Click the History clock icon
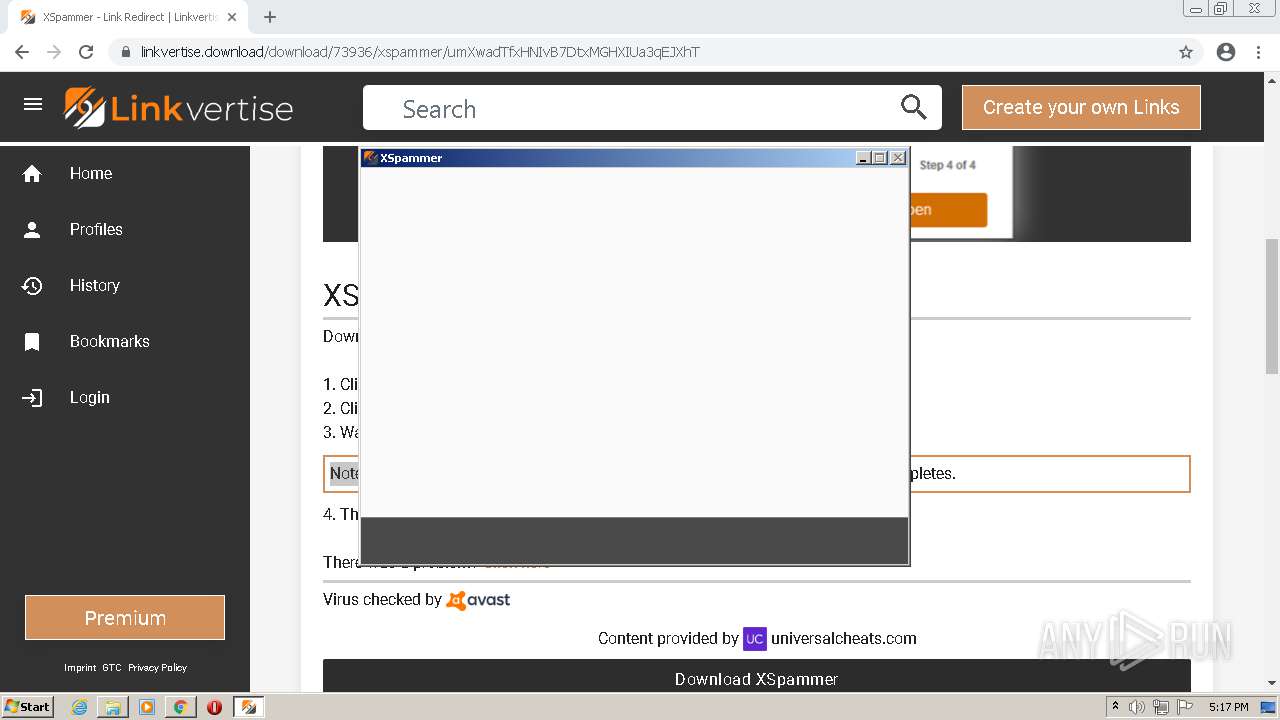Viewport: 1280px width, 720px height. click(32, 286)
